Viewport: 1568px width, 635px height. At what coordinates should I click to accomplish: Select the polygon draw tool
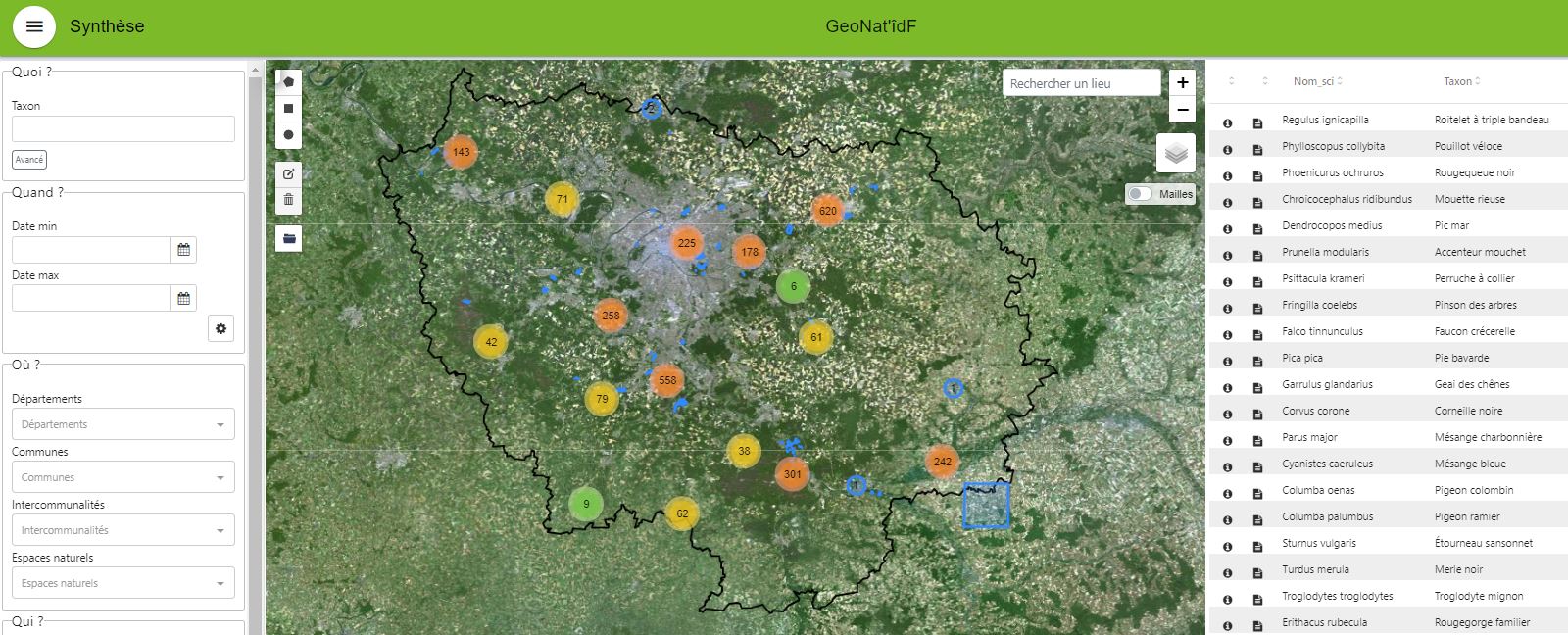point(288,82)
